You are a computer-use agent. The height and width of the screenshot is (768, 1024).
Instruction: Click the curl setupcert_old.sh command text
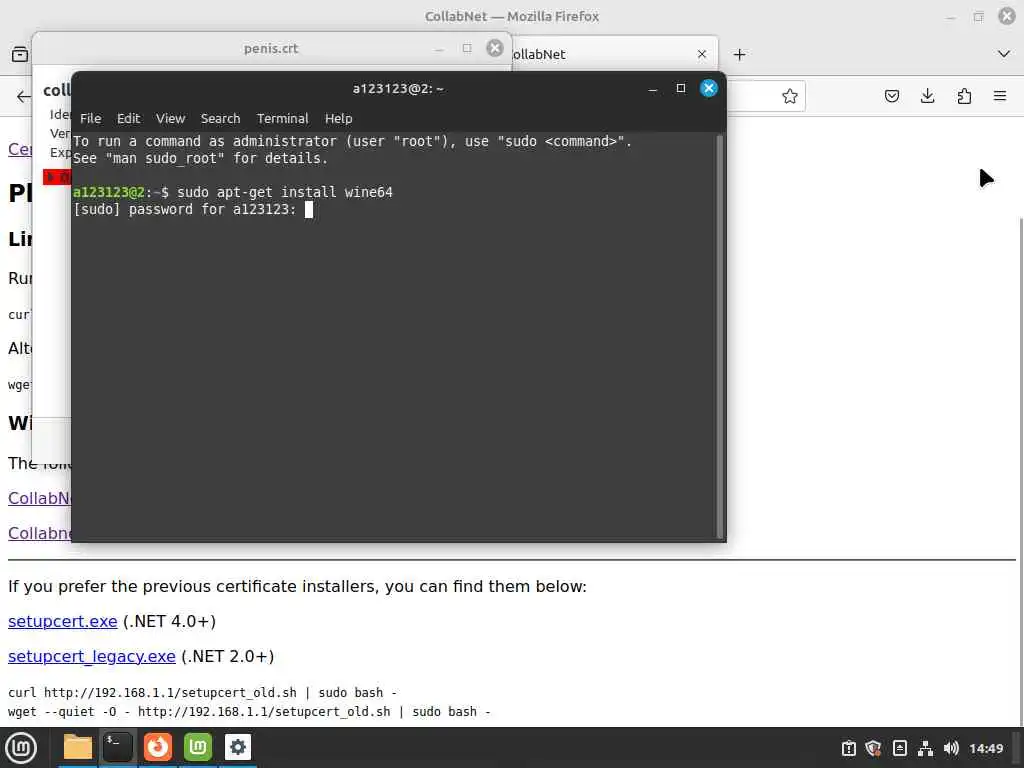click(x=202, y=692)
